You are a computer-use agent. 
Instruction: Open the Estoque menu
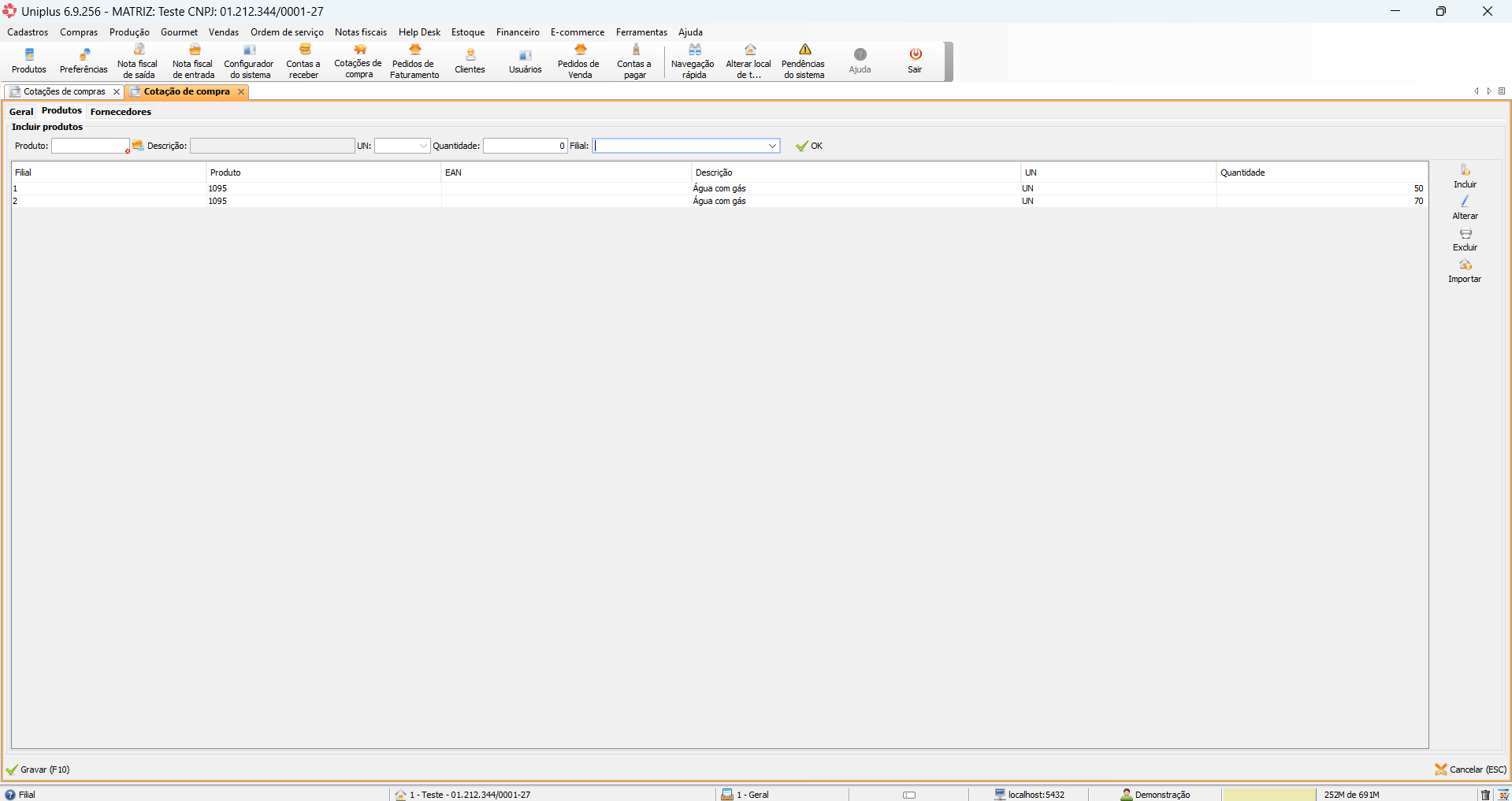468,32
